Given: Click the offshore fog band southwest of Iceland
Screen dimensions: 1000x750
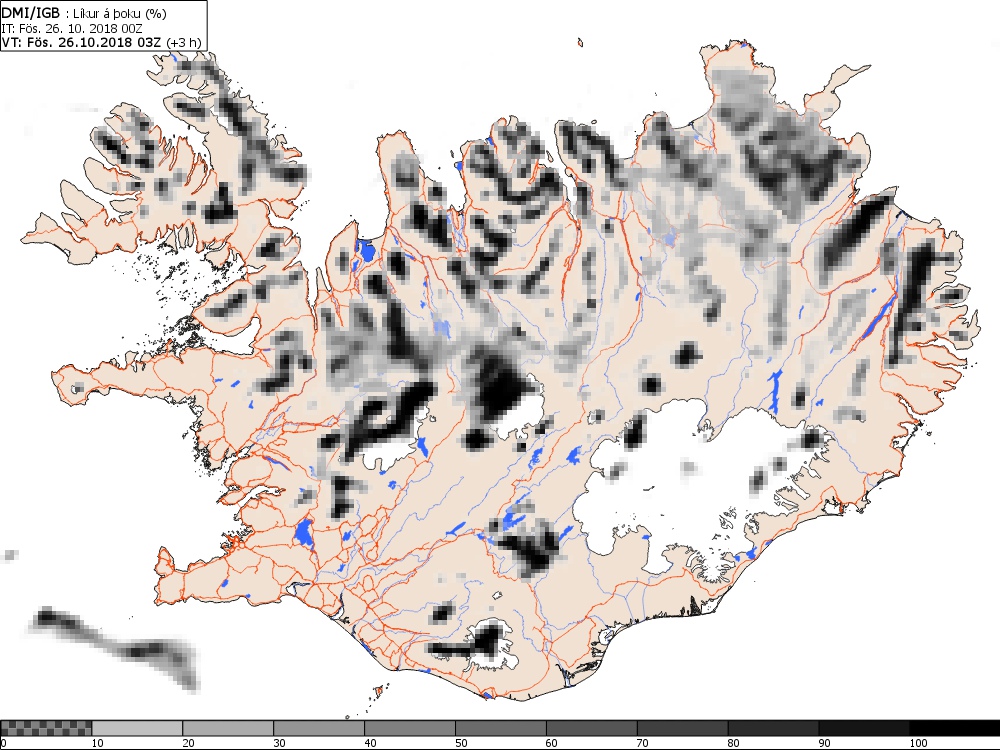Looking at the screenshot, I should coord(115,645).
